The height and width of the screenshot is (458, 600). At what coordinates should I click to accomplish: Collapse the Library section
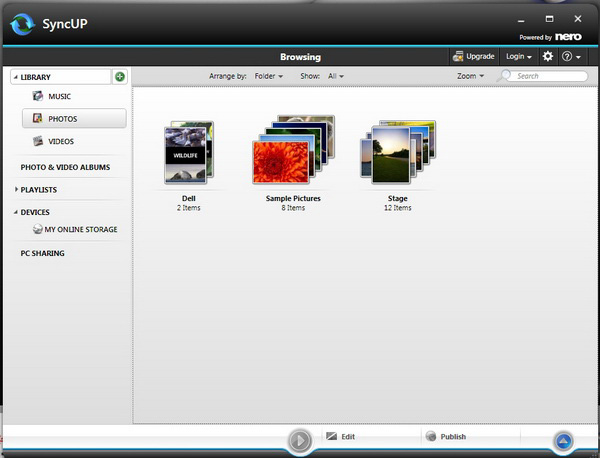point(15,77)
